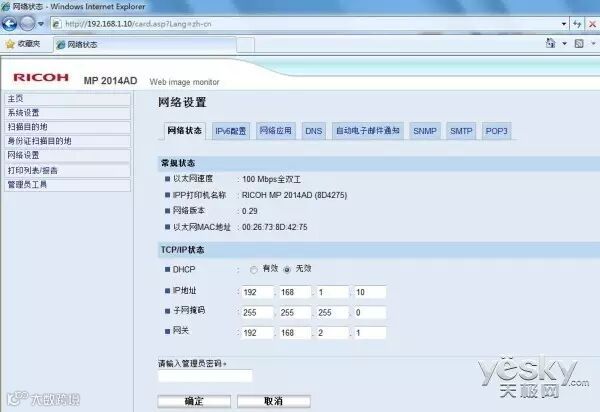The image size is (600, 412).
Task: Open 管理员工具 in the left sidebar
Action: pos(67,185)
